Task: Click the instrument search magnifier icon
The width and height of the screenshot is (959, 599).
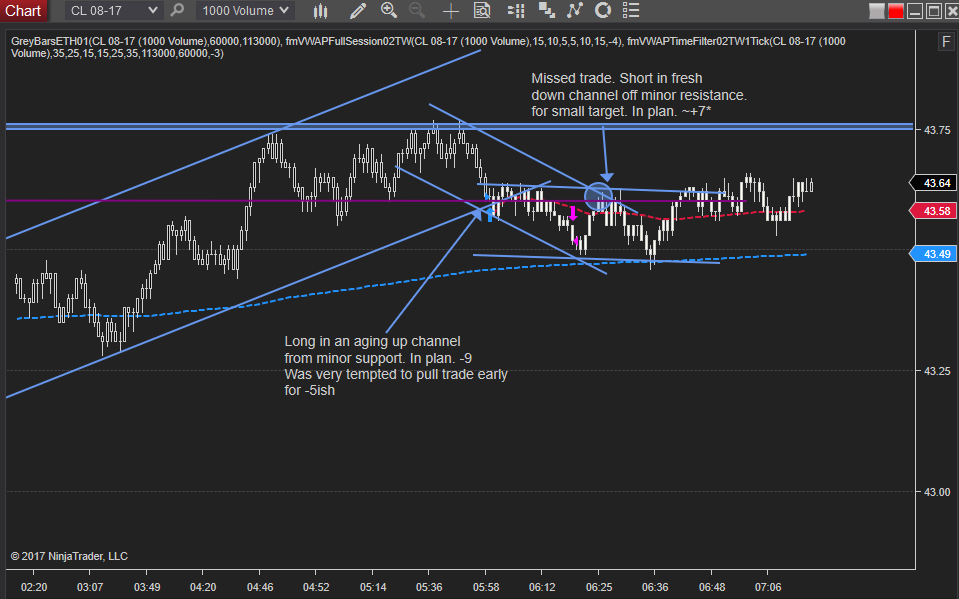Action: click(x=177, y=10)
